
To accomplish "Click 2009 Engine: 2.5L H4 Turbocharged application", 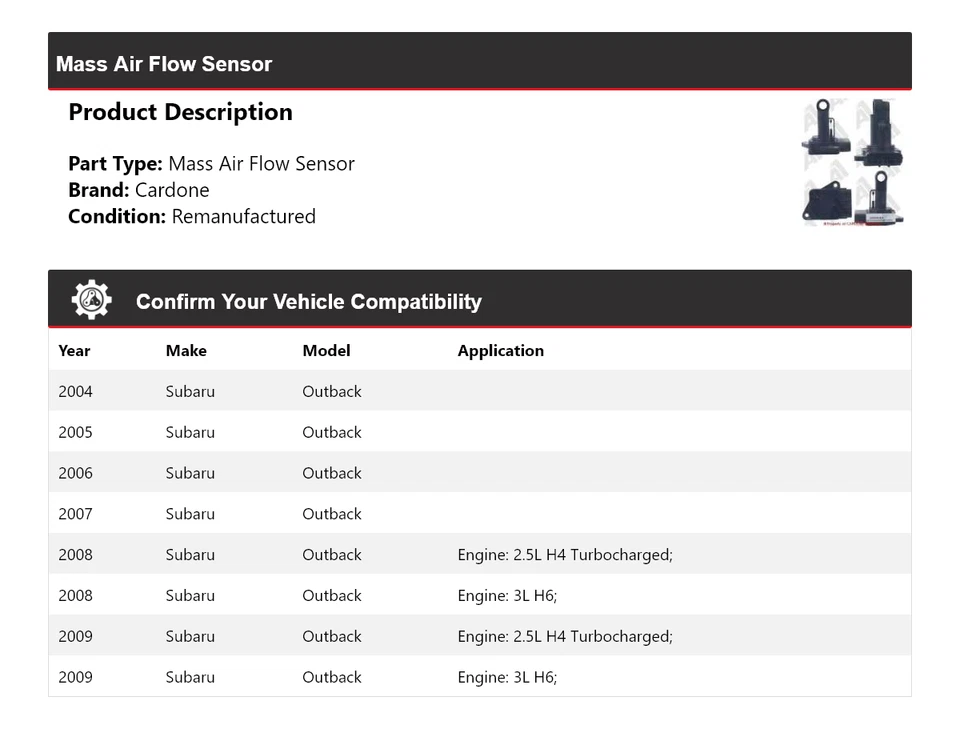I will click(565, 637).
